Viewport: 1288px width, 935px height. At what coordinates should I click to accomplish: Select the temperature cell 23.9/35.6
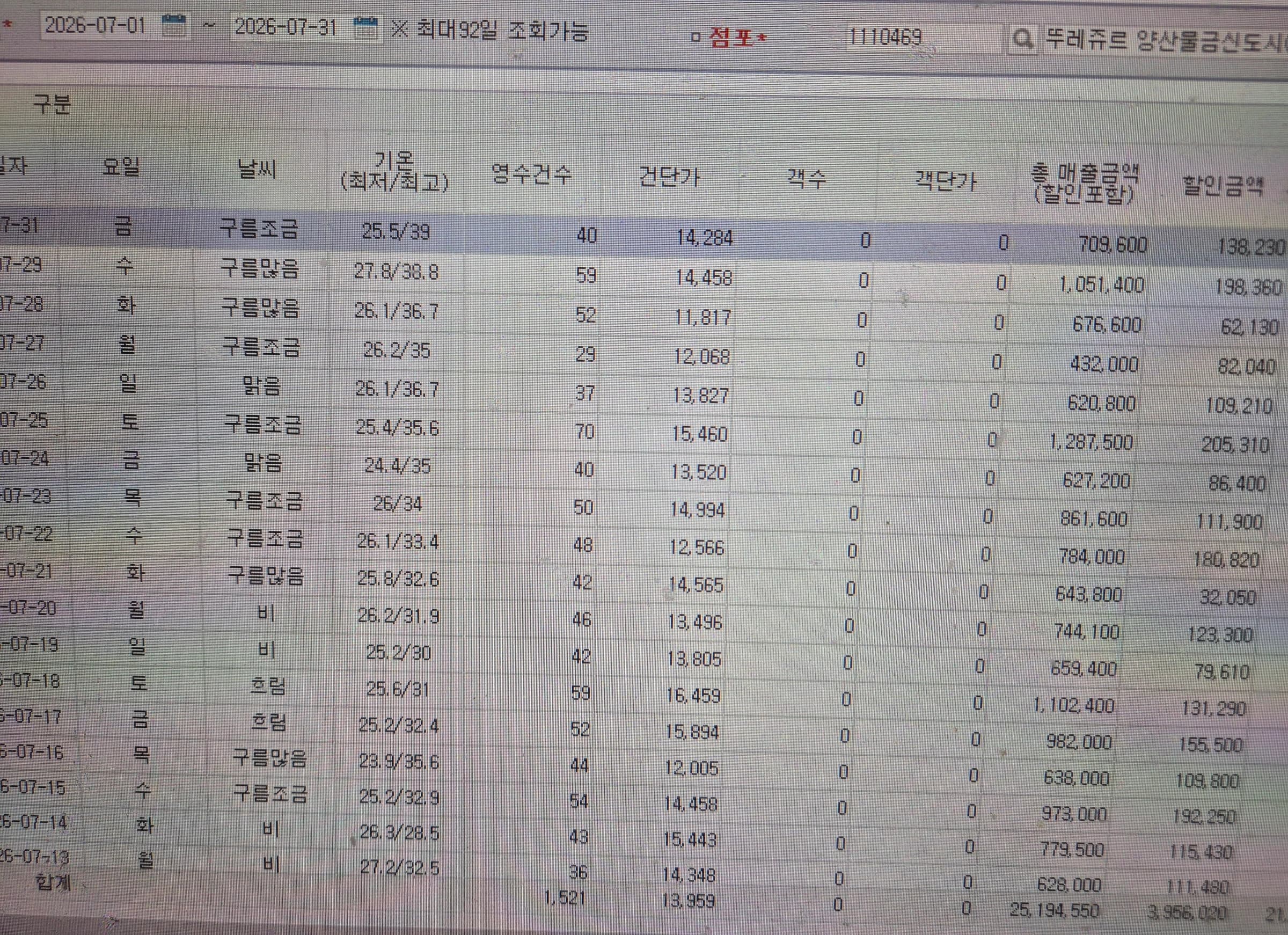(399, 762)
